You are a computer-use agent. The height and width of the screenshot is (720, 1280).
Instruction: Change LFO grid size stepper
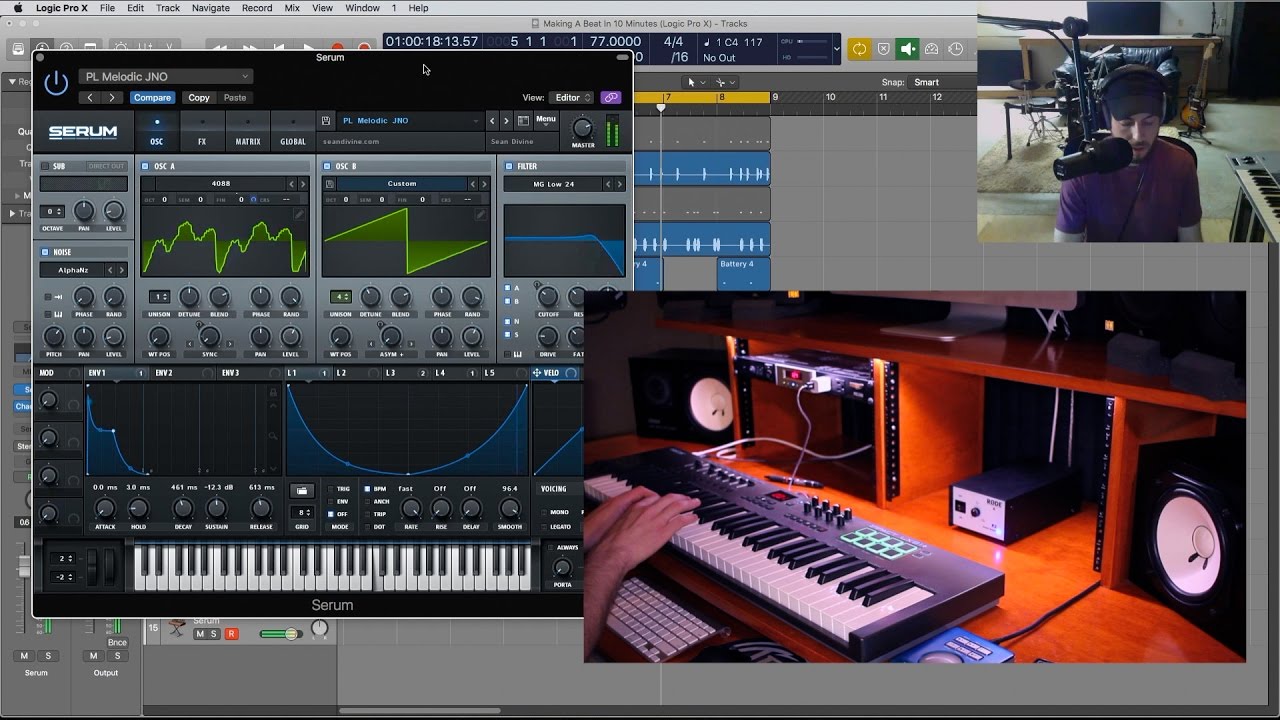coord(301,512)
